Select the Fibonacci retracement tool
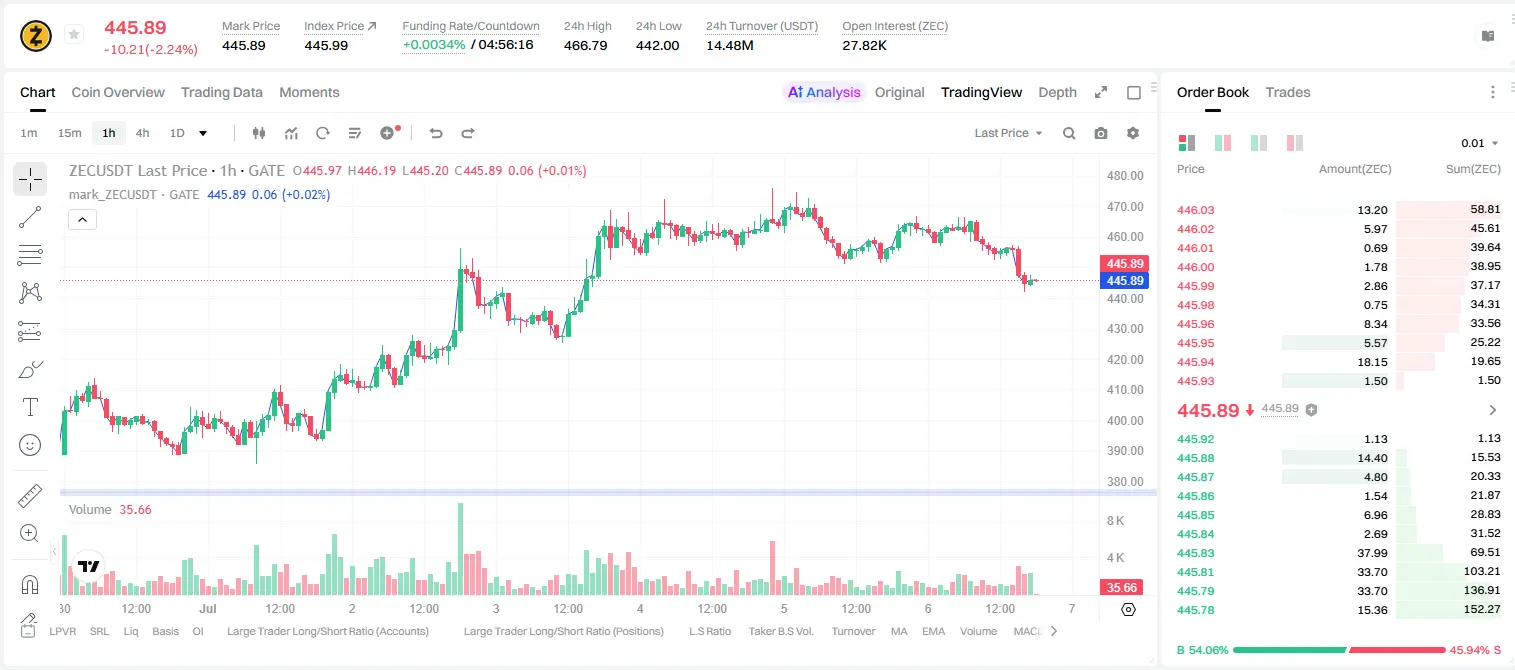Image resolution: width=1515 pixels, height=670 pixels. [30, 255]
